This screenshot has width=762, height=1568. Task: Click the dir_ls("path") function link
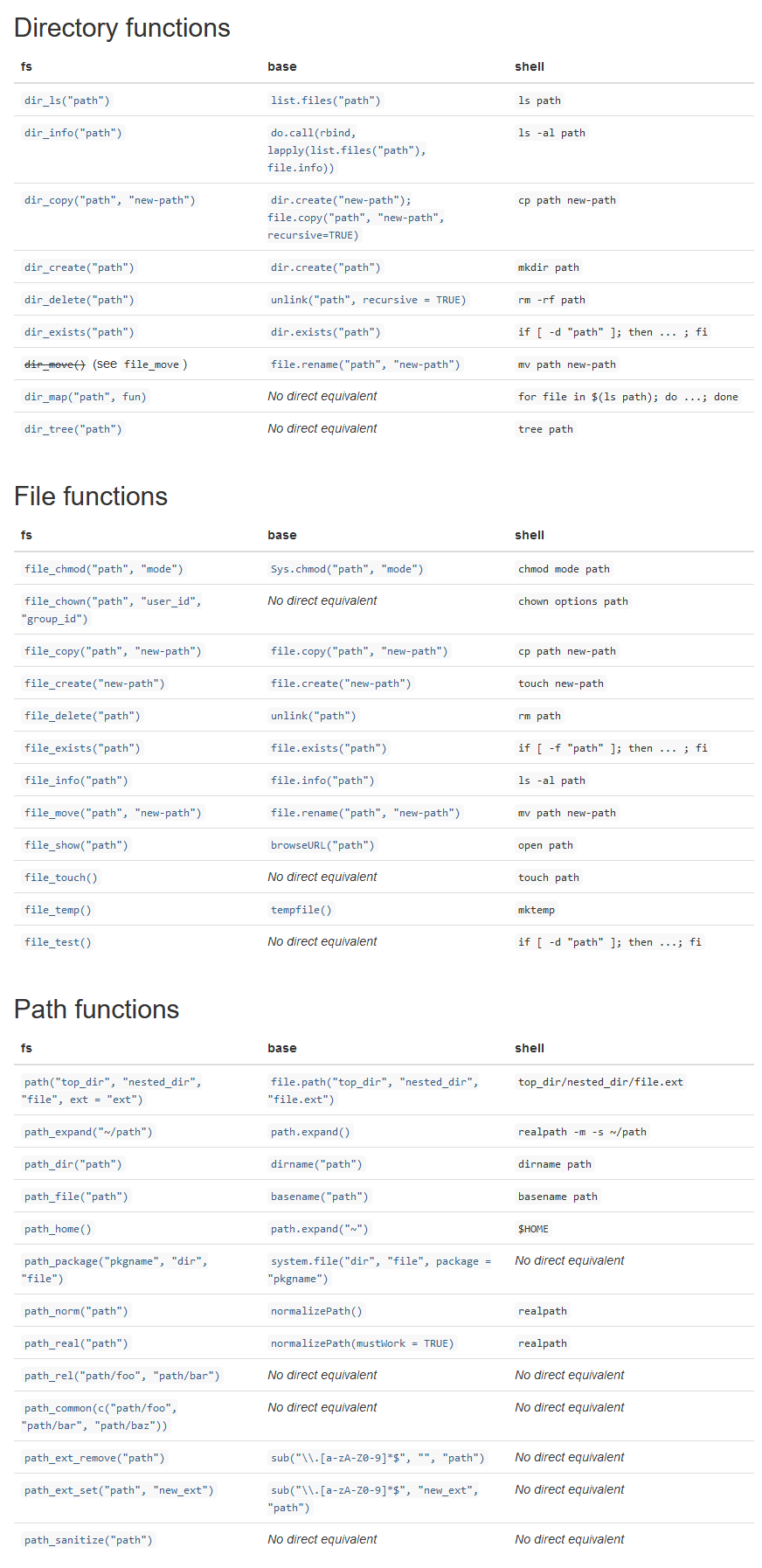coord(67,101)
